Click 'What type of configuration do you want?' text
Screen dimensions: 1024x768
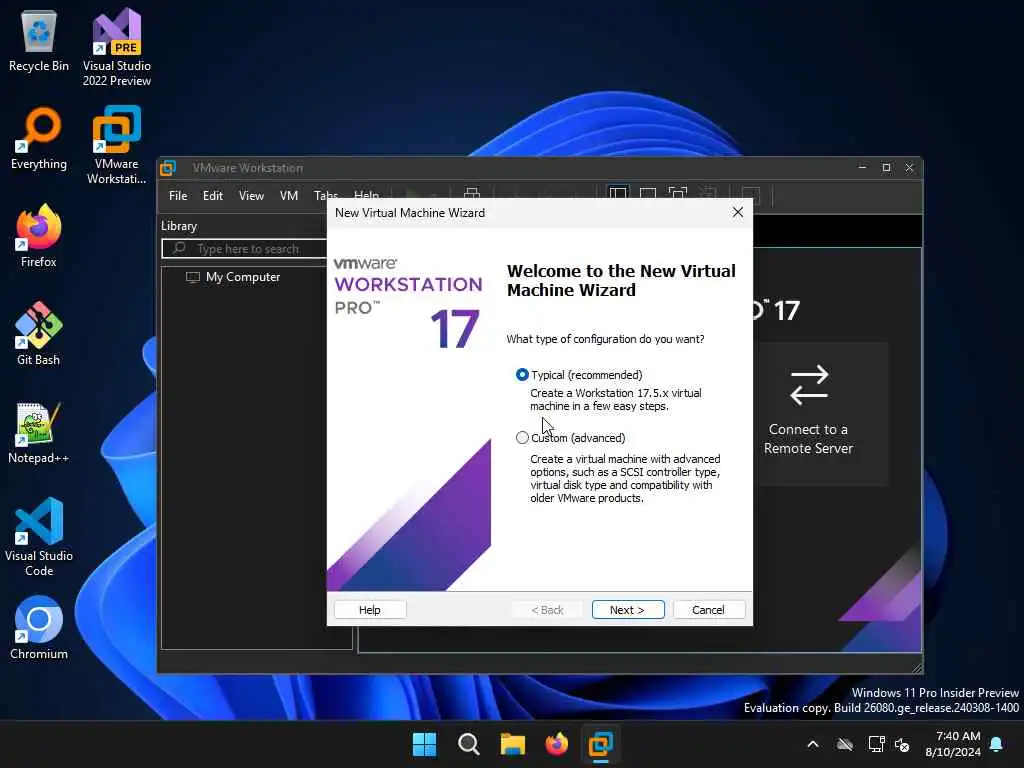605,339
